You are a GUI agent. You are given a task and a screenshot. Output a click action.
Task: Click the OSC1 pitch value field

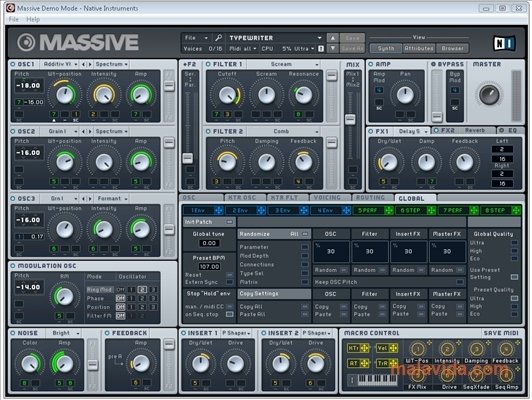pyautogui.click(x=29, y=86)
